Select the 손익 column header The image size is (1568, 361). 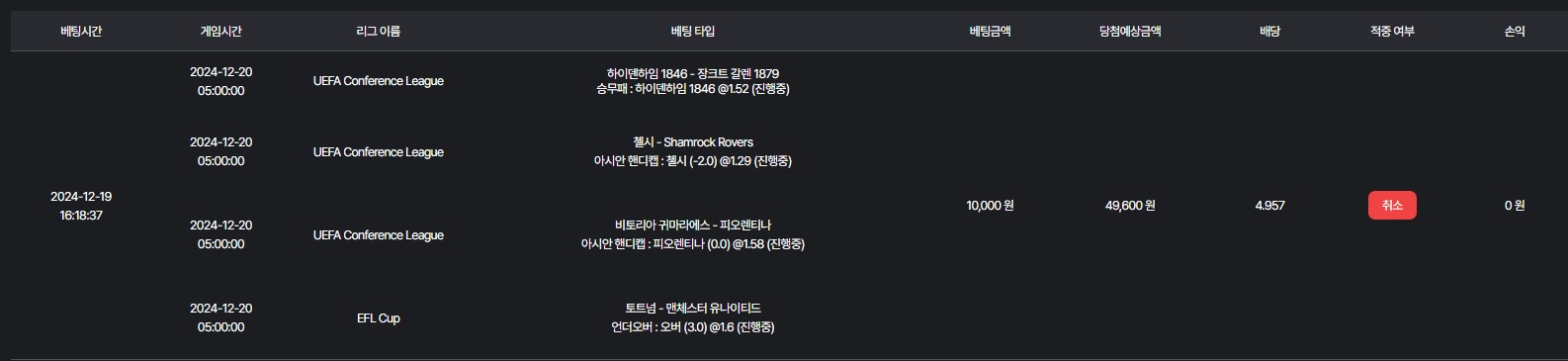(1515, 32)
